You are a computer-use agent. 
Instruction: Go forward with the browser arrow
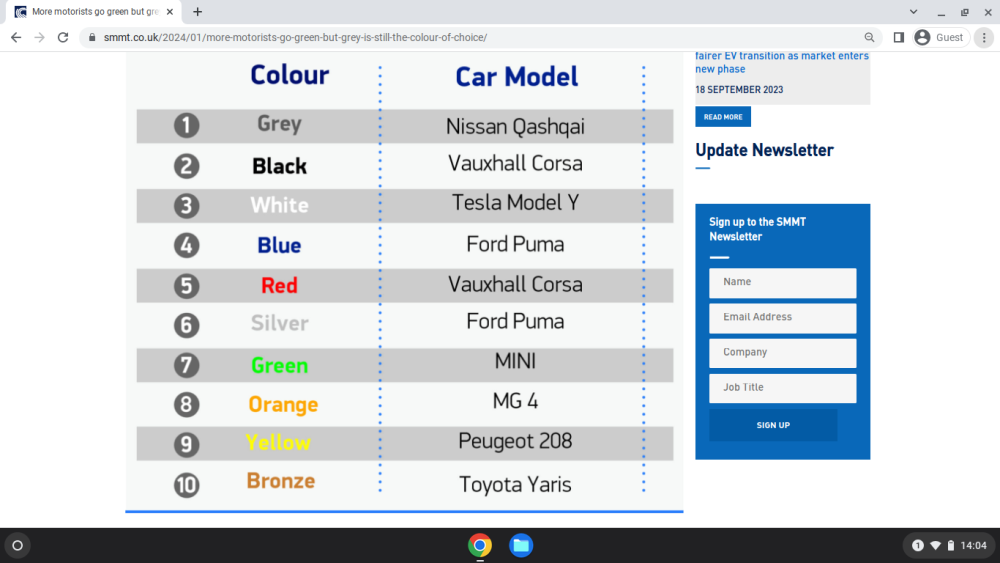40,38
